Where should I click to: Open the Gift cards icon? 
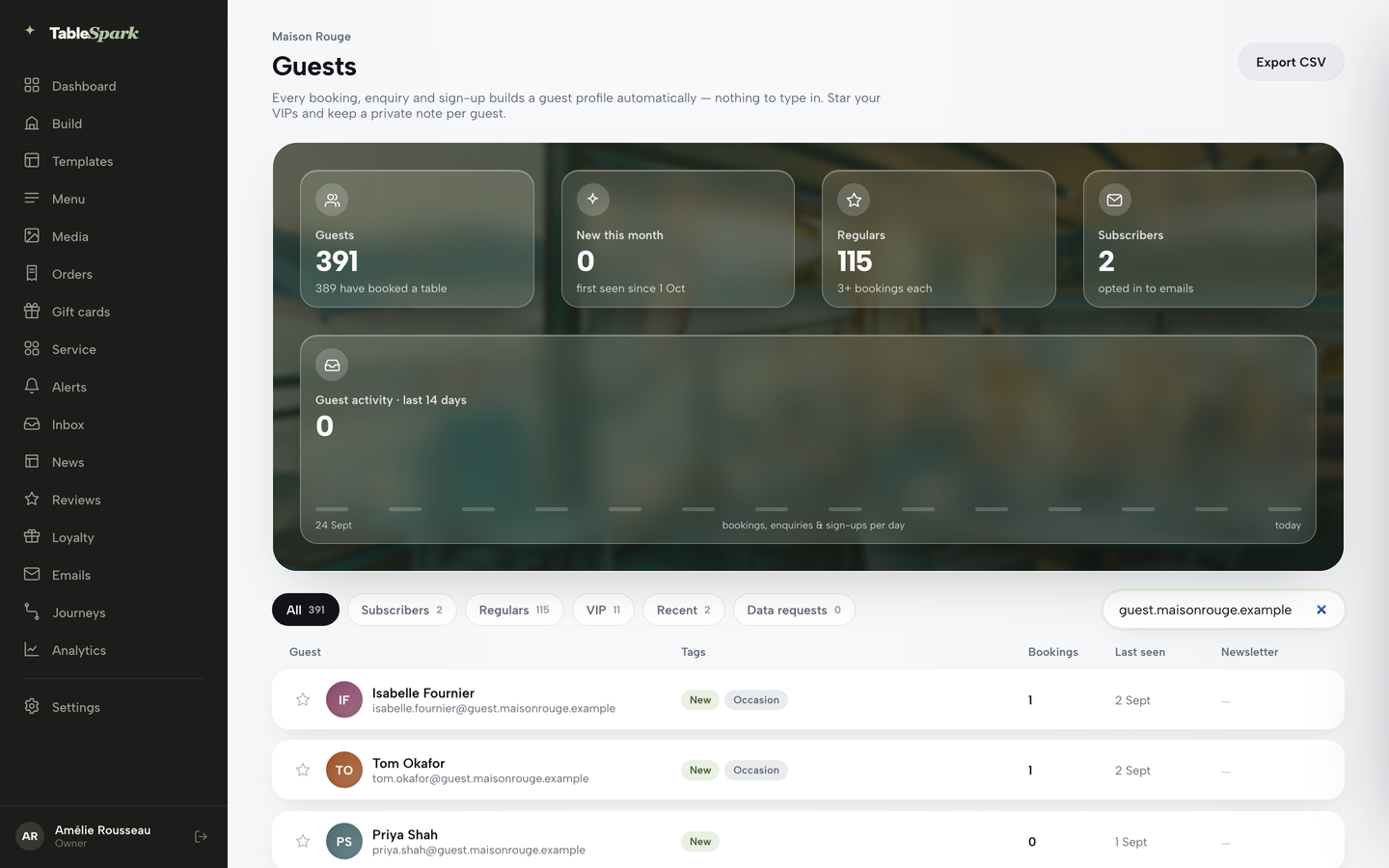coord(32,312)
